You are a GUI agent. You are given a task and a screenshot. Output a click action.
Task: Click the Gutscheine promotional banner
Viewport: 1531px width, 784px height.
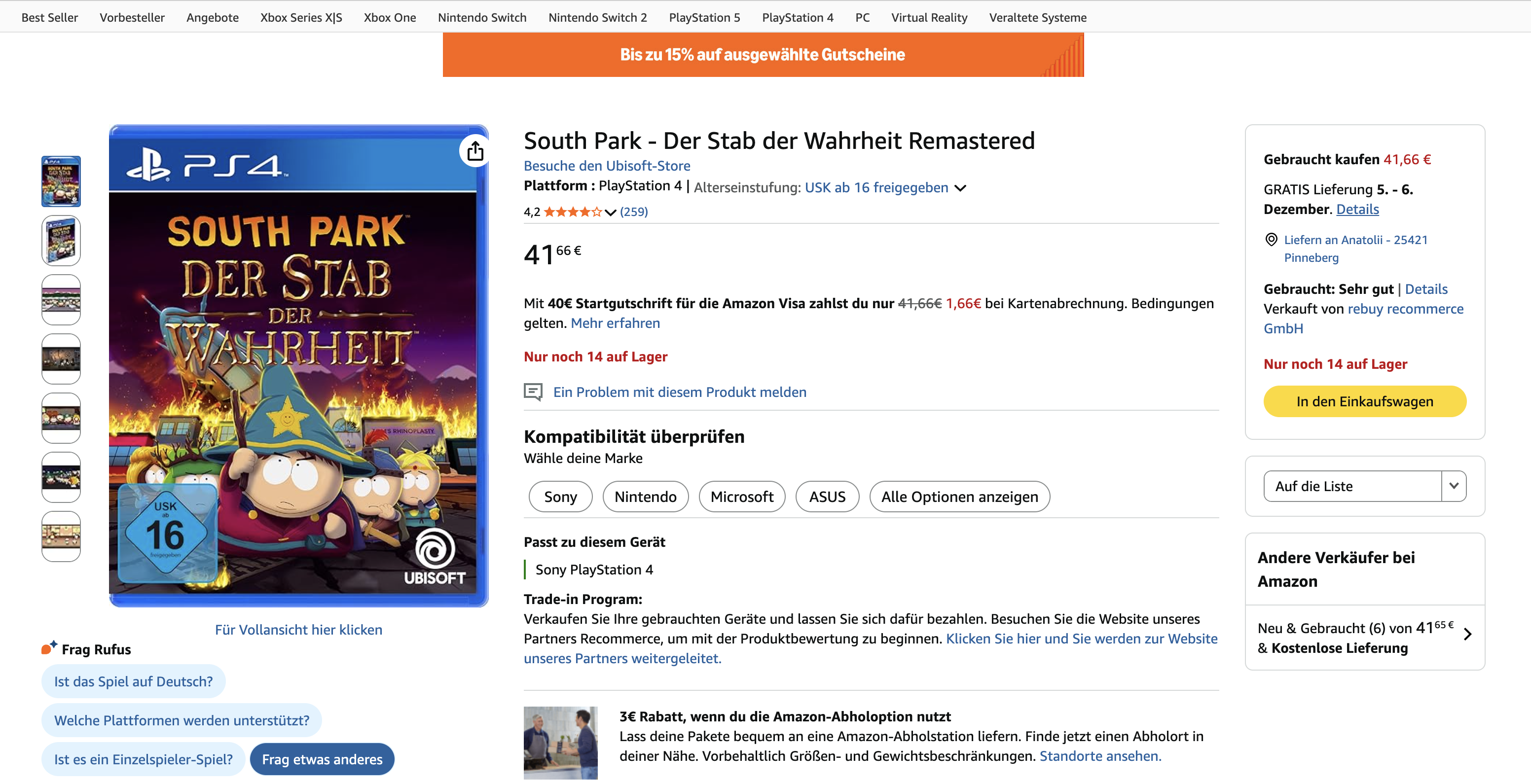pyautogui.click(x=763, y=55)
